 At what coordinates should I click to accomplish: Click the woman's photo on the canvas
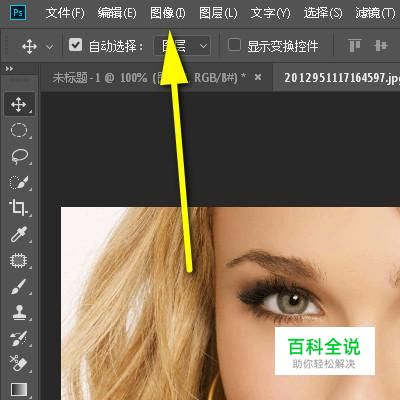[230, 303]
